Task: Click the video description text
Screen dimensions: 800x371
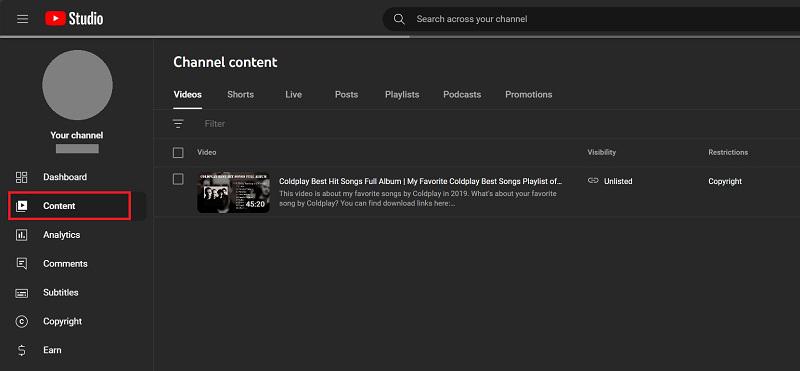Action: point(418,199)
